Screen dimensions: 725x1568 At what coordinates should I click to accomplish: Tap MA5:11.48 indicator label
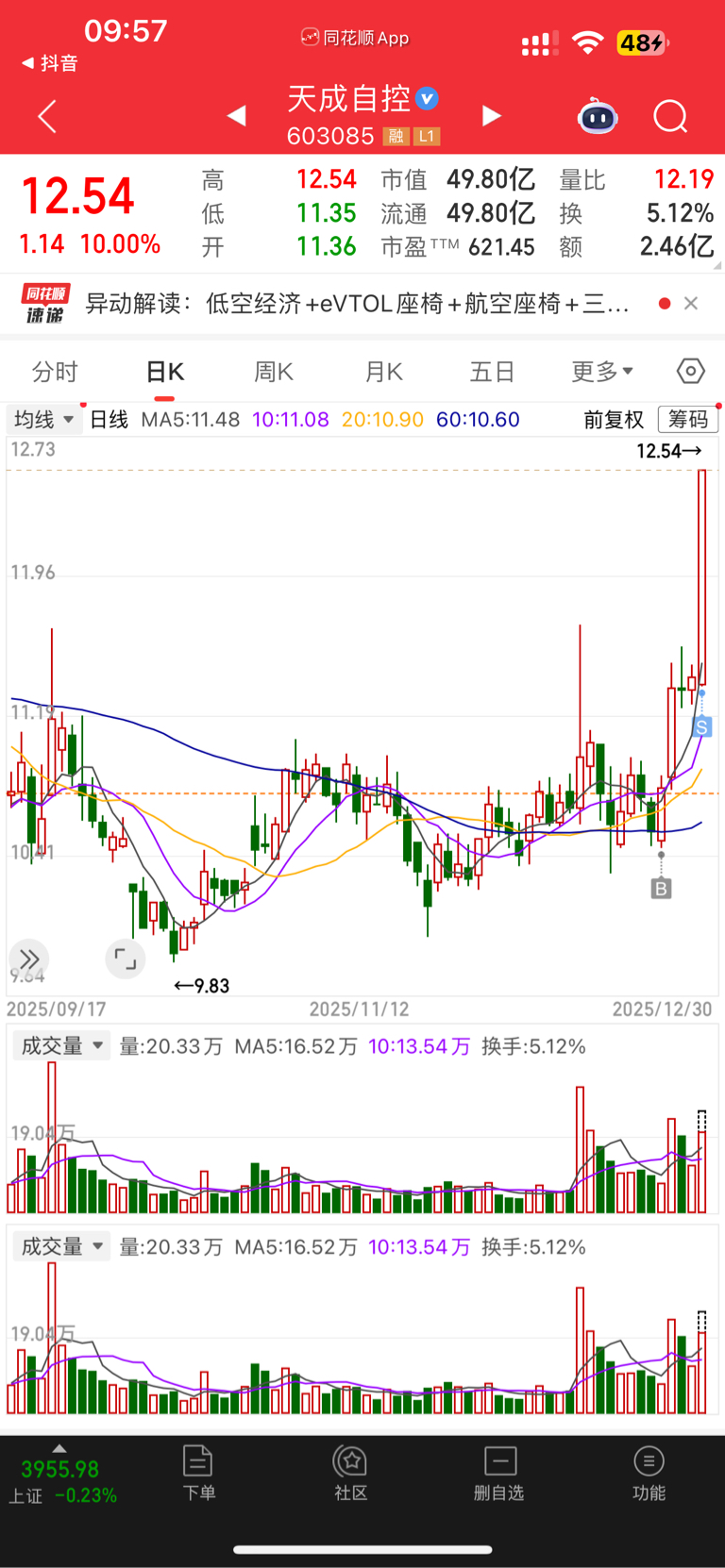(190, 420)
